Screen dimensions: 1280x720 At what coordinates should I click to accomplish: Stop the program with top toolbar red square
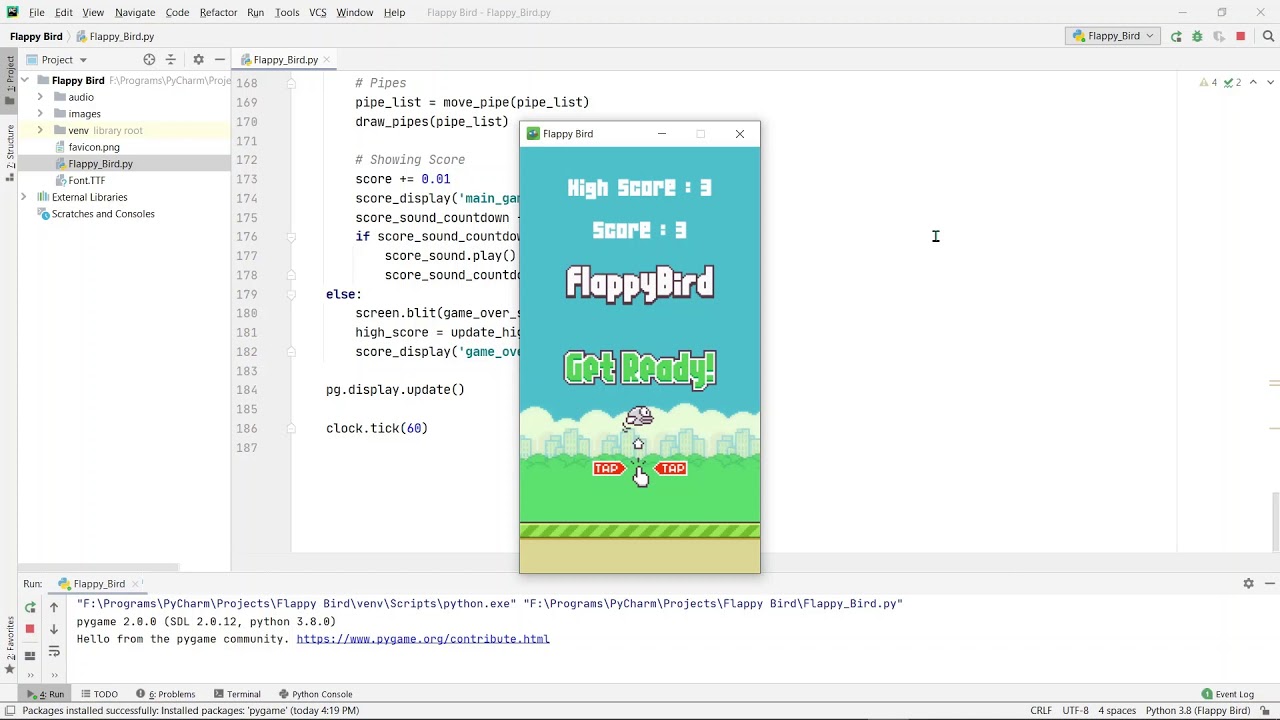coord(1241,36)
